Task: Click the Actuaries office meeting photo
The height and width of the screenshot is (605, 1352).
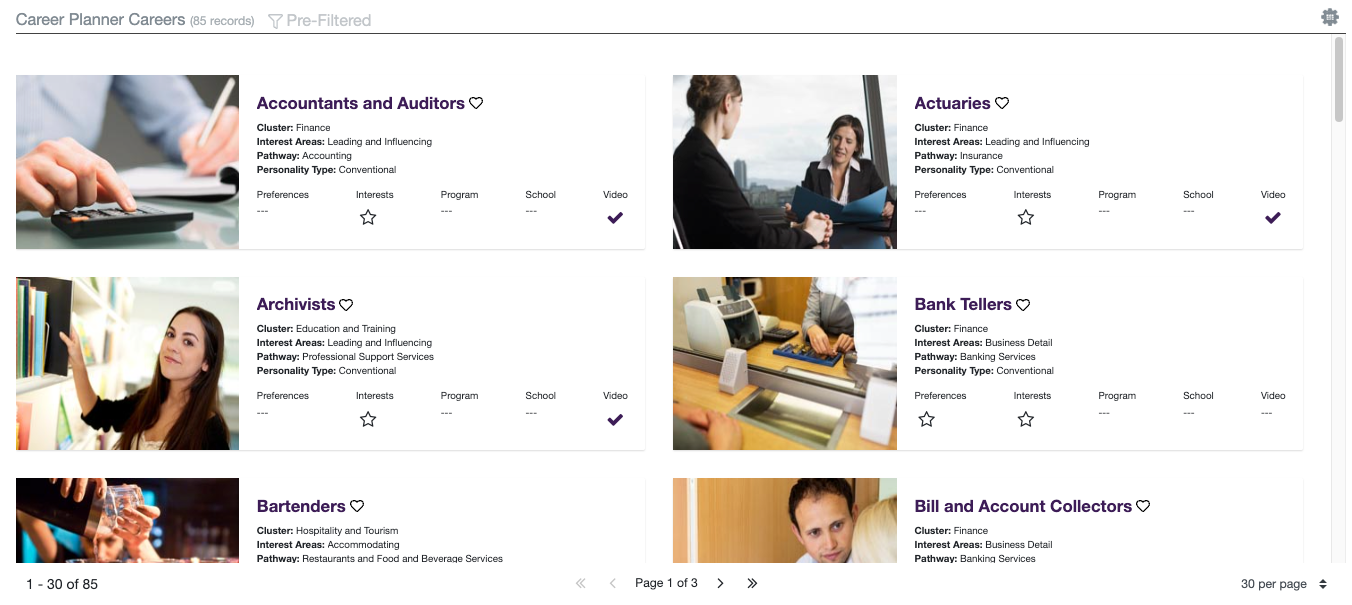Action: click(785, 162)
